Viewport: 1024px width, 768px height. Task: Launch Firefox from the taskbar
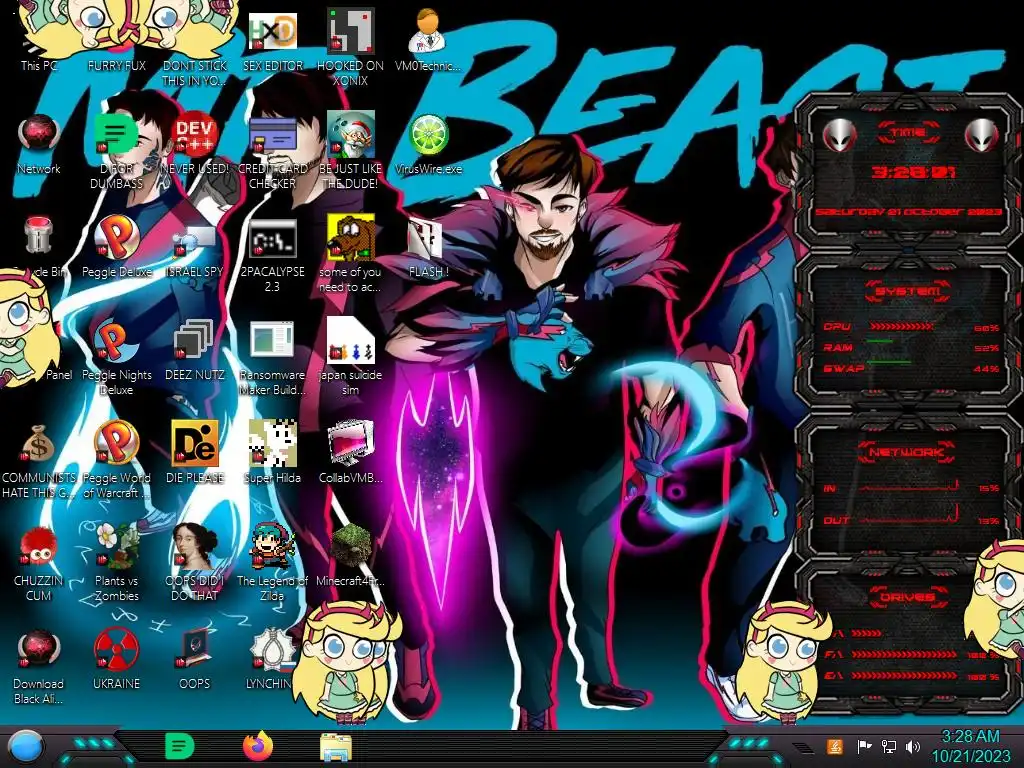click(x=258, y=746)
